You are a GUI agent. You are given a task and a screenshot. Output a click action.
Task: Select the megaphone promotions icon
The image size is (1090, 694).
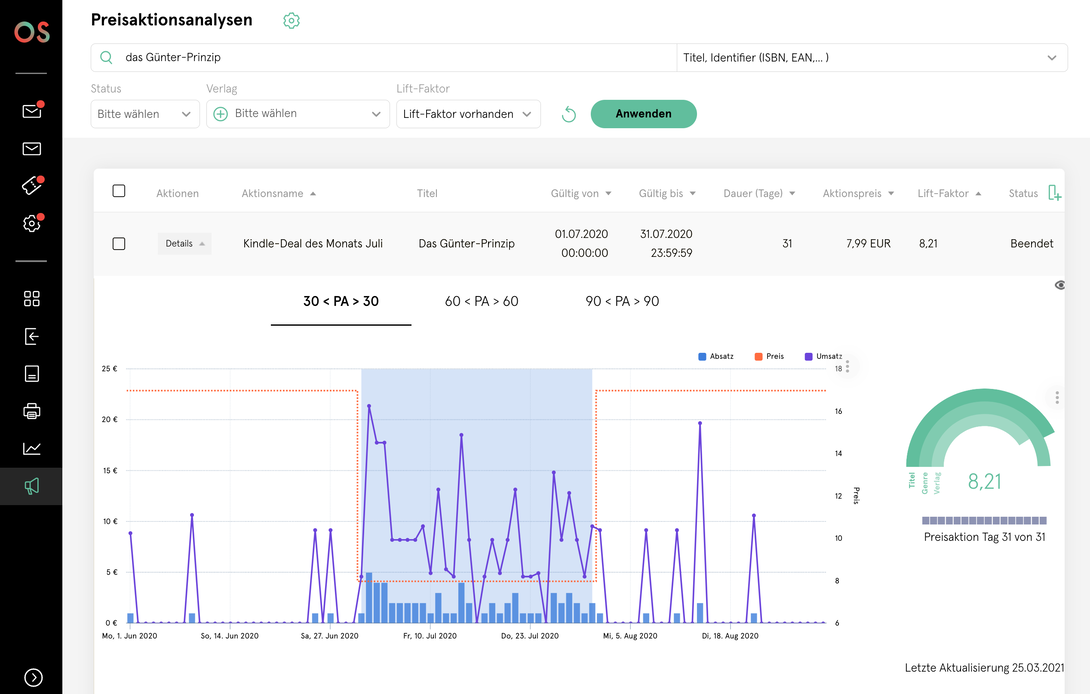[32, 486]
